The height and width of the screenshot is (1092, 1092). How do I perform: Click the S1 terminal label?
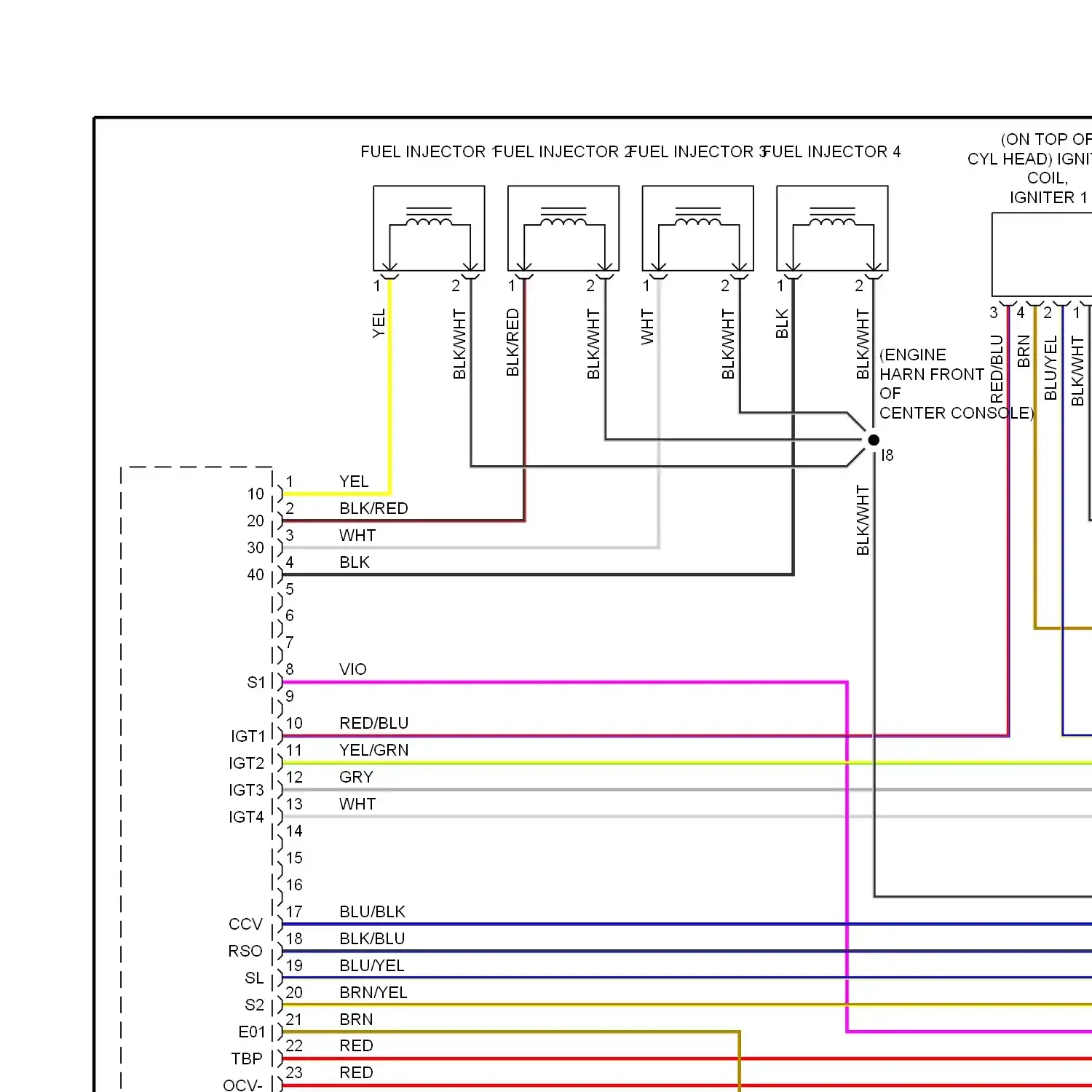pyautogui.click(x=256, y=682)
